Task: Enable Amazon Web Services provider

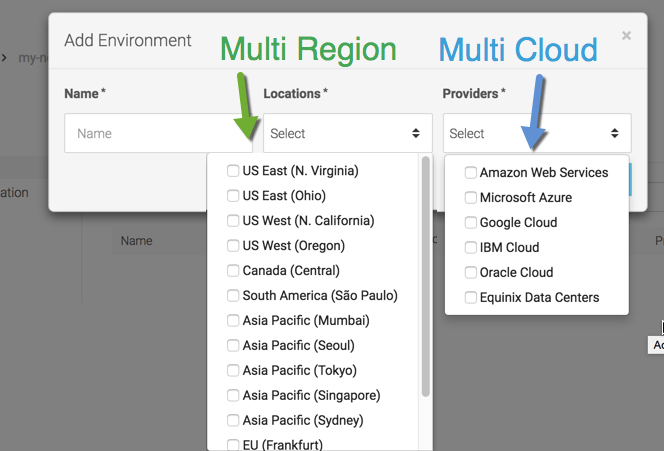Action: 471,173
